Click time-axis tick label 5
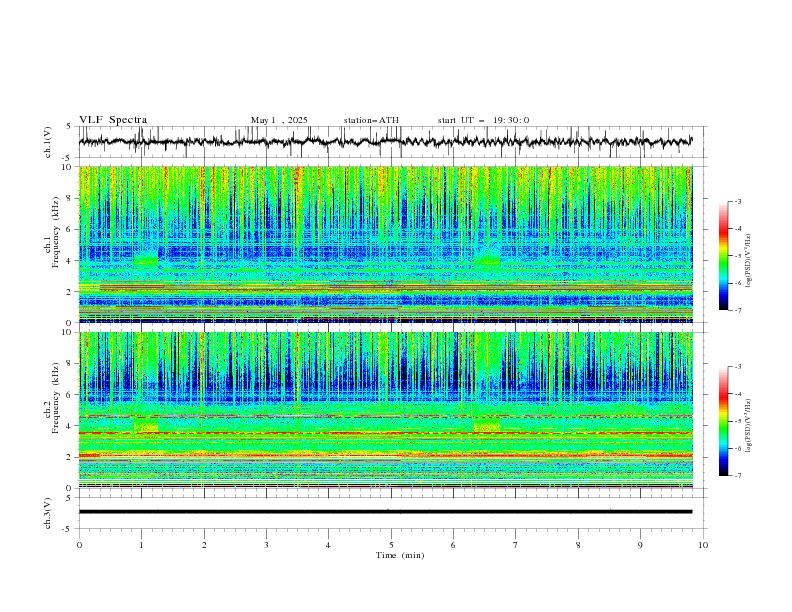Image resolution: width=792 pixels, height=612 pixels. pos(391,545)
